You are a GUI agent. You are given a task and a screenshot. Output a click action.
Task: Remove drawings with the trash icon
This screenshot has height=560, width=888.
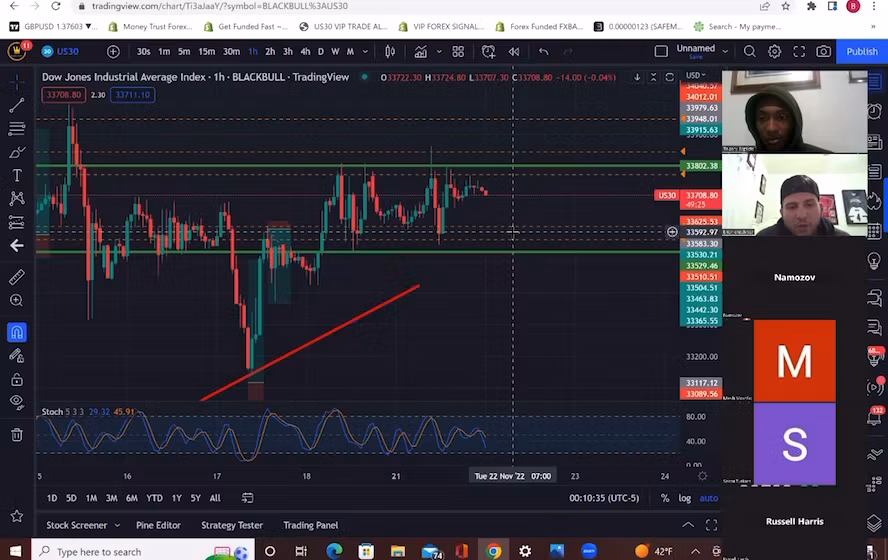[x=17, y=435]
